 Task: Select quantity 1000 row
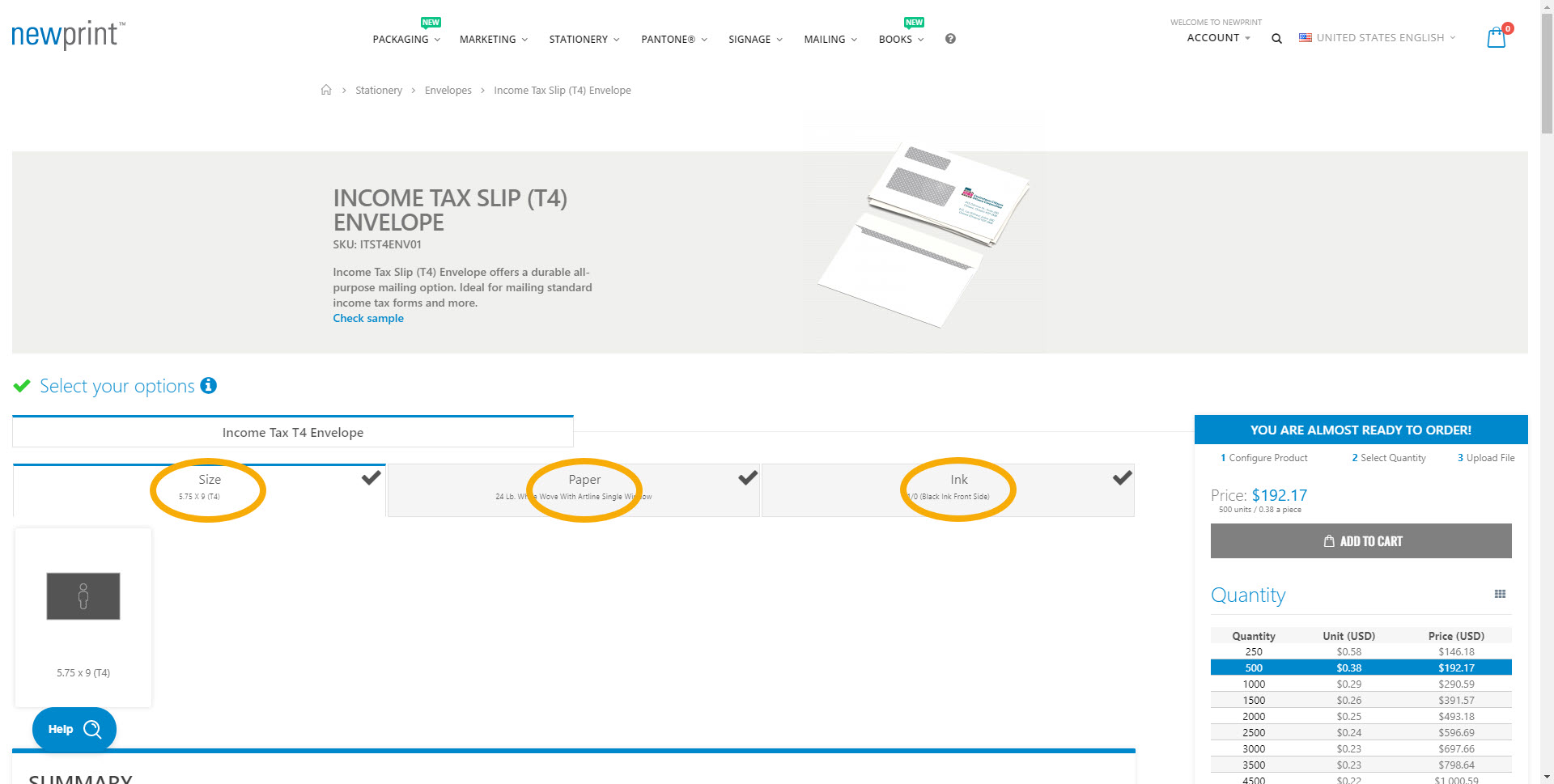click(x=1361, y=684)
